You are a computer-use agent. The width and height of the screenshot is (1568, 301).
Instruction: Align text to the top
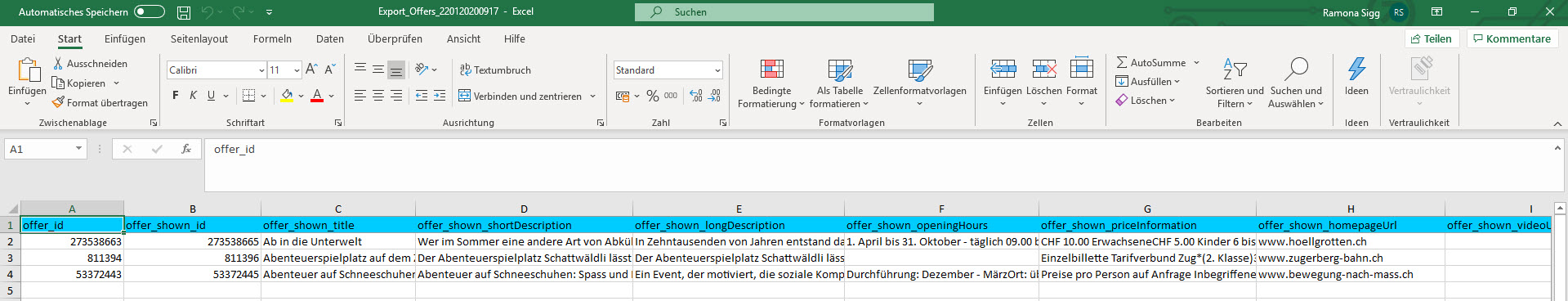pos(360,70)
